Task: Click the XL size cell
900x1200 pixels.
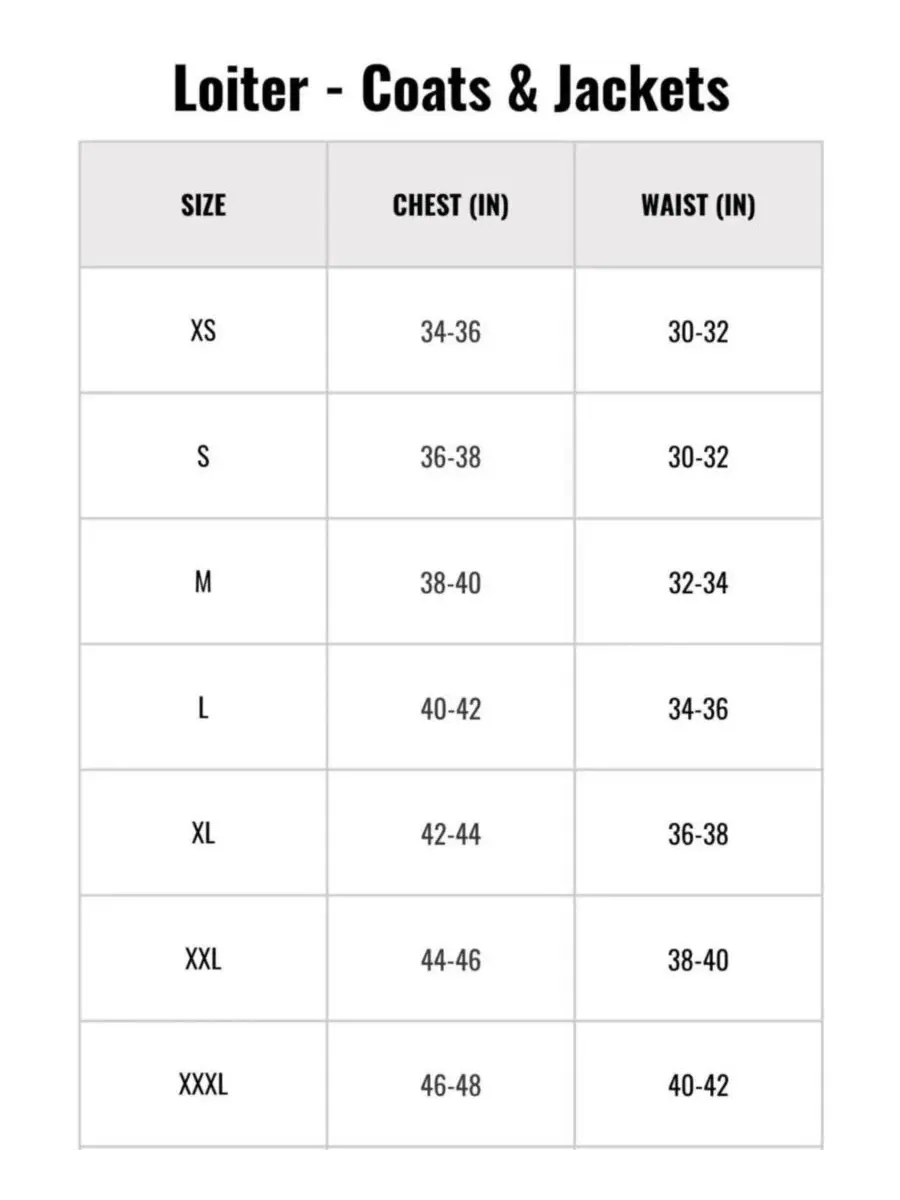Action: pyautogui.click(x=203, y=833)
